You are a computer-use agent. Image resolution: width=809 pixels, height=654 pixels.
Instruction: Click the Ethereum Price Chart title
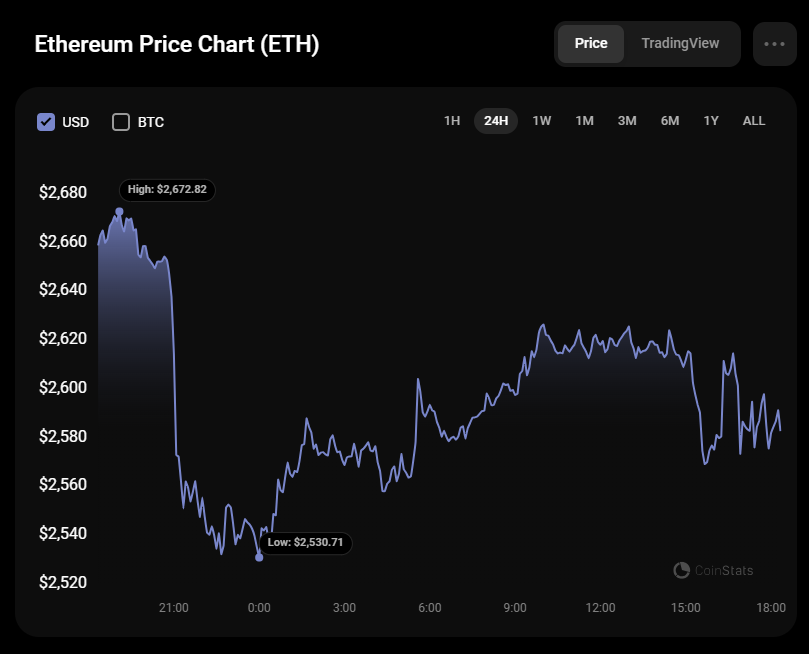[177, 44]
